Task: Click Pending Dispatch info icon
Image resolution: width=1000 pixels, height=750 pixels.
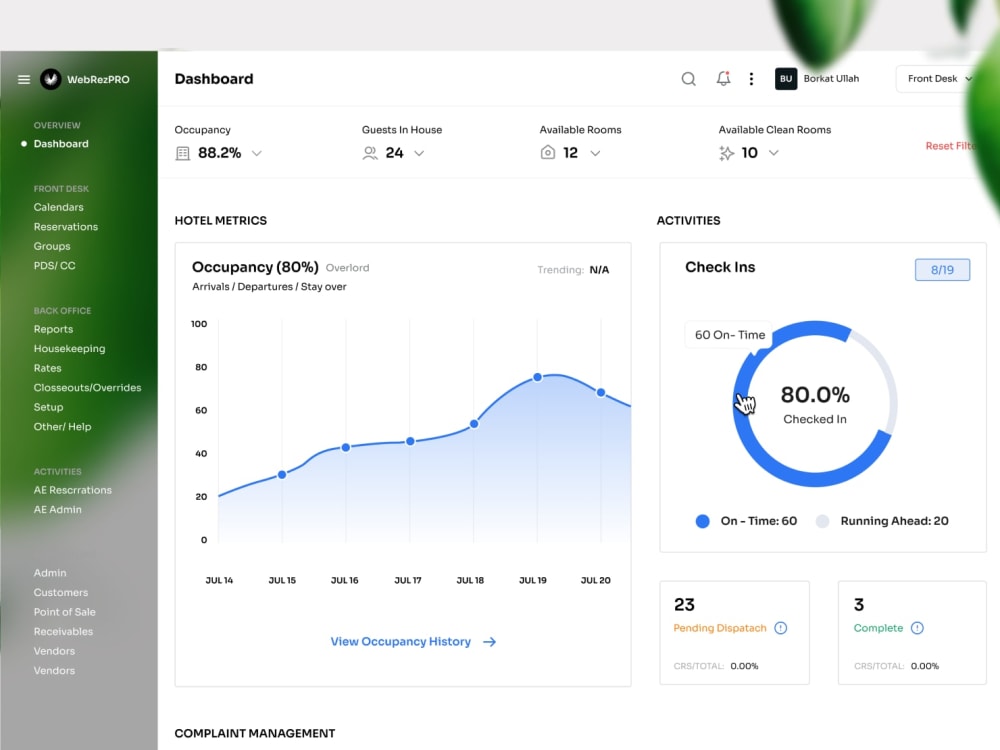Action: [x=781, y=628]
